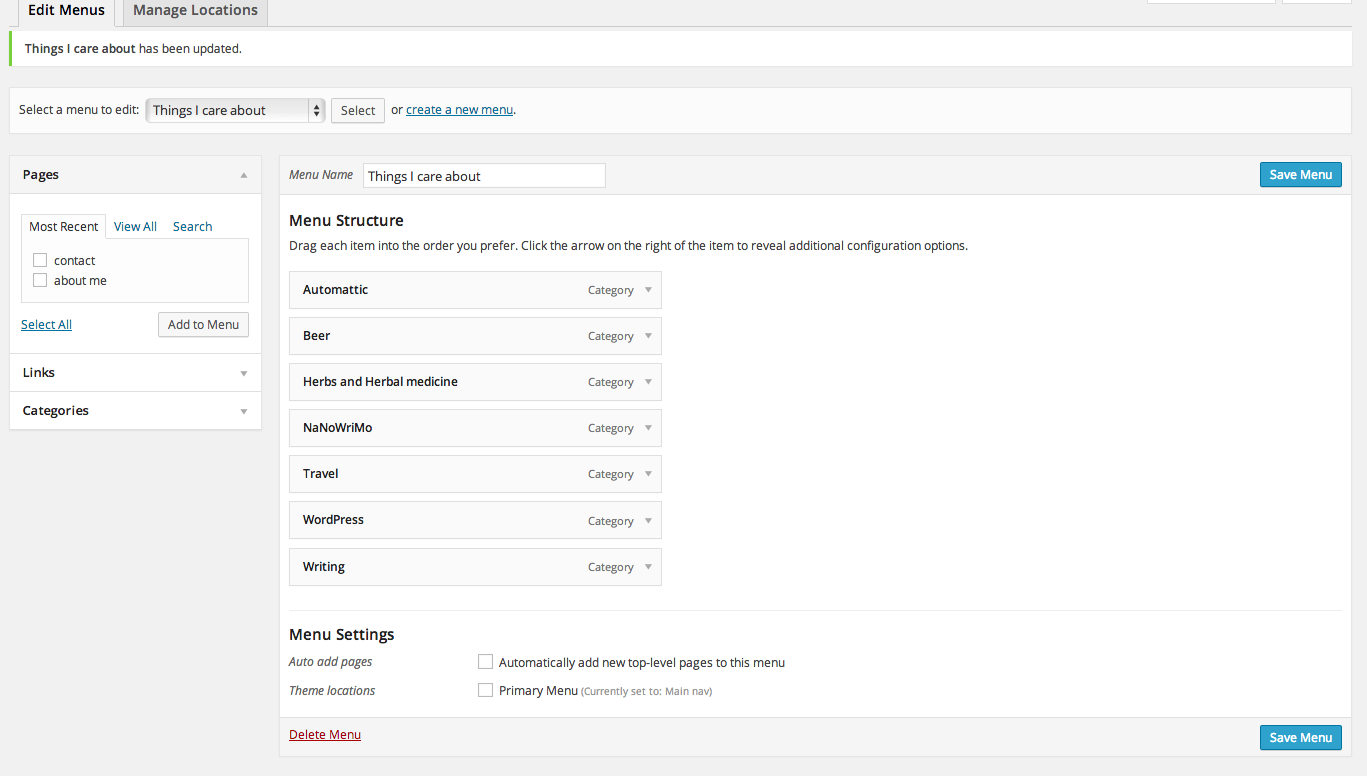Expand the NaNoWriMo item arrow
1367x776 pixels.
[x=648, y=428]
